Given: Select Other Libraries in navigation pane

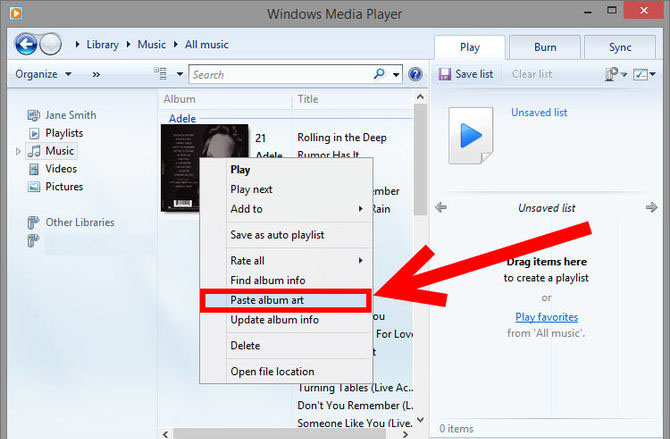Looking at the screenshot, I should pos(71,222).
